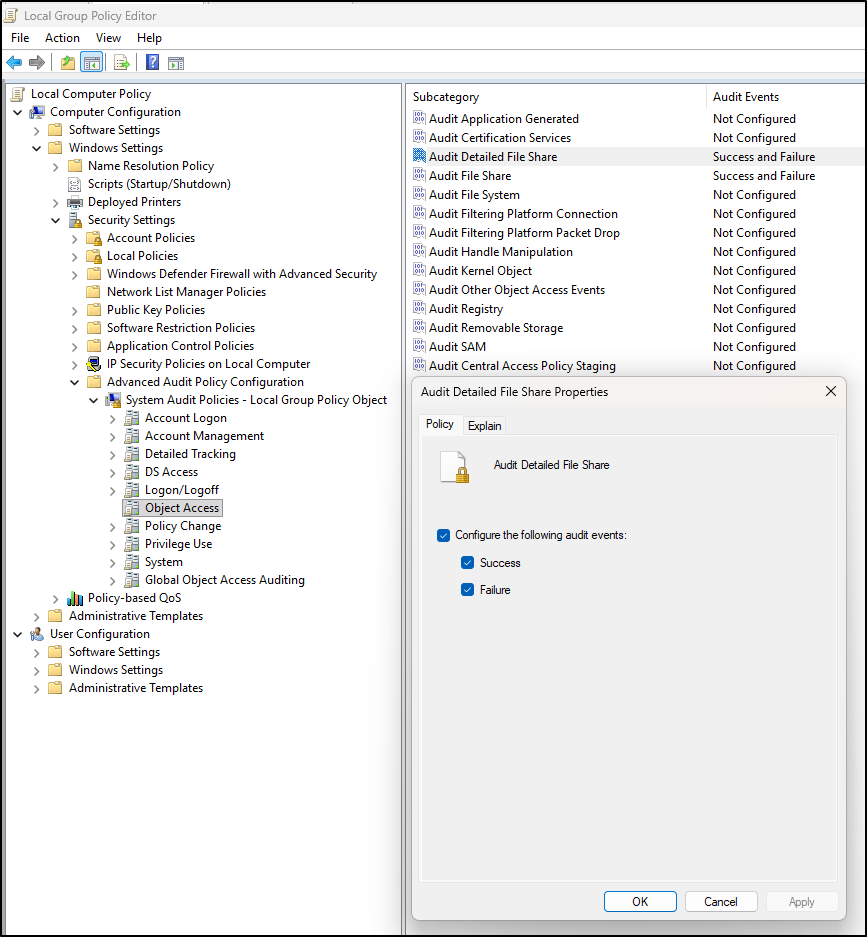Select Network List Manager Policies

(186, 292)
